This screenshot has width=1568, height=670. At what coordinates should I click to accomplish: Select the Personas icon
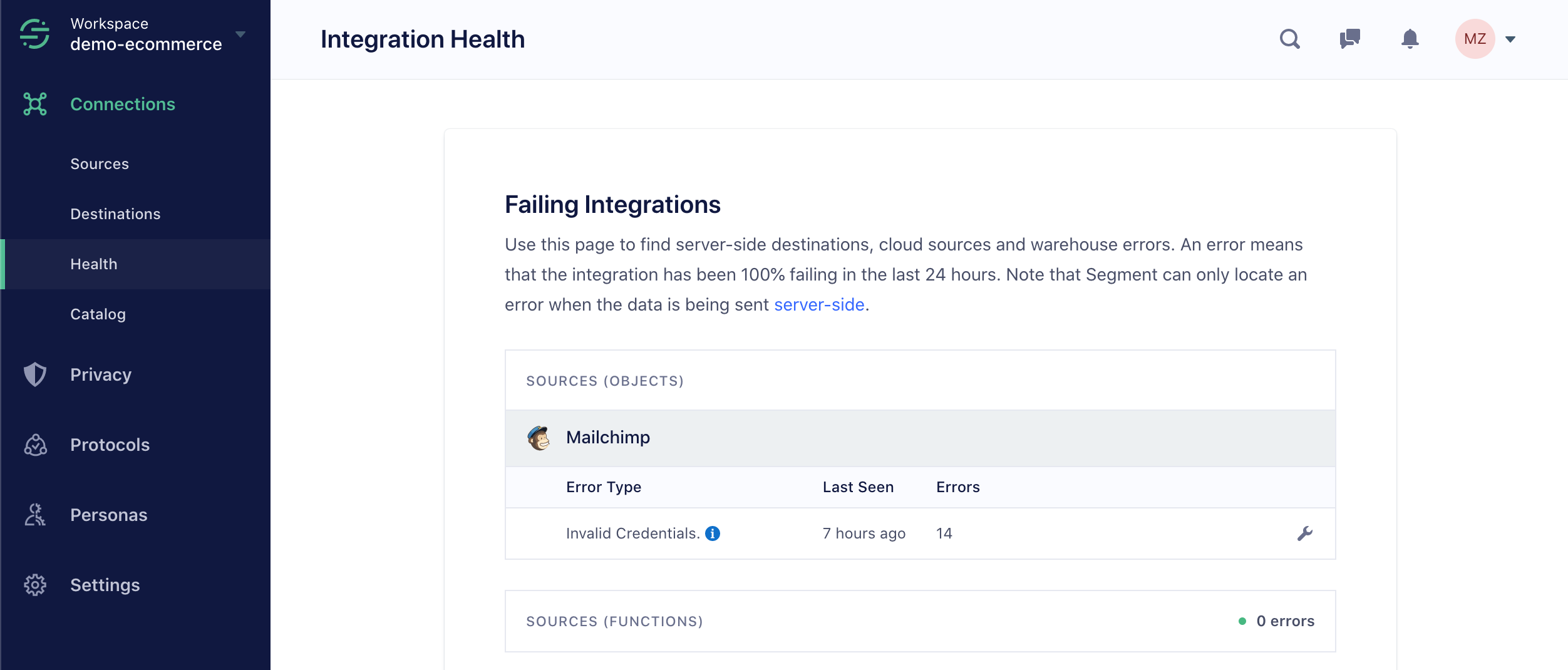pyautogui.click(x=35, y=515)
